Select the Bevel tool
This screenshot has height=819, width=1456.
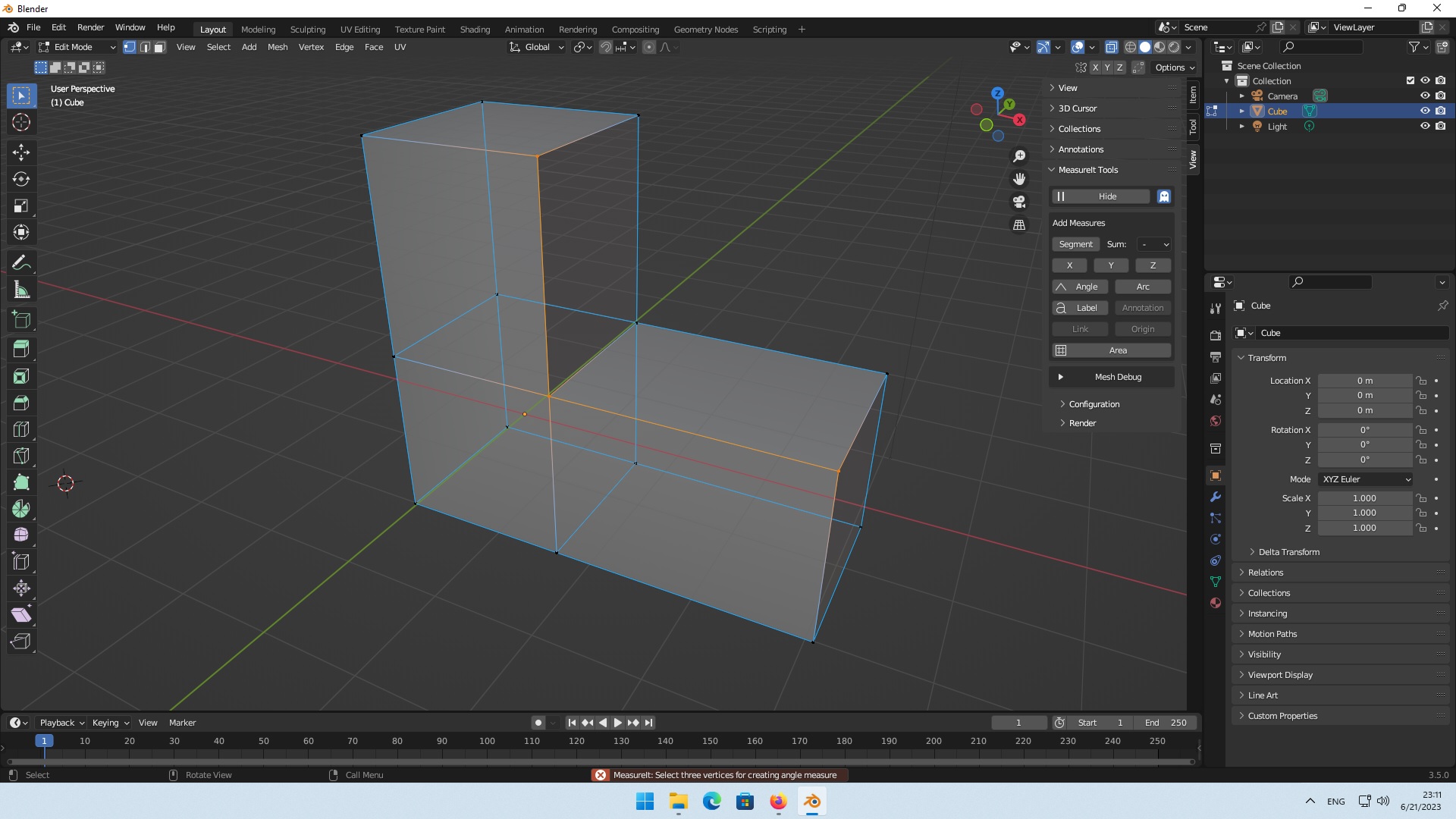(x=21, y=403)
